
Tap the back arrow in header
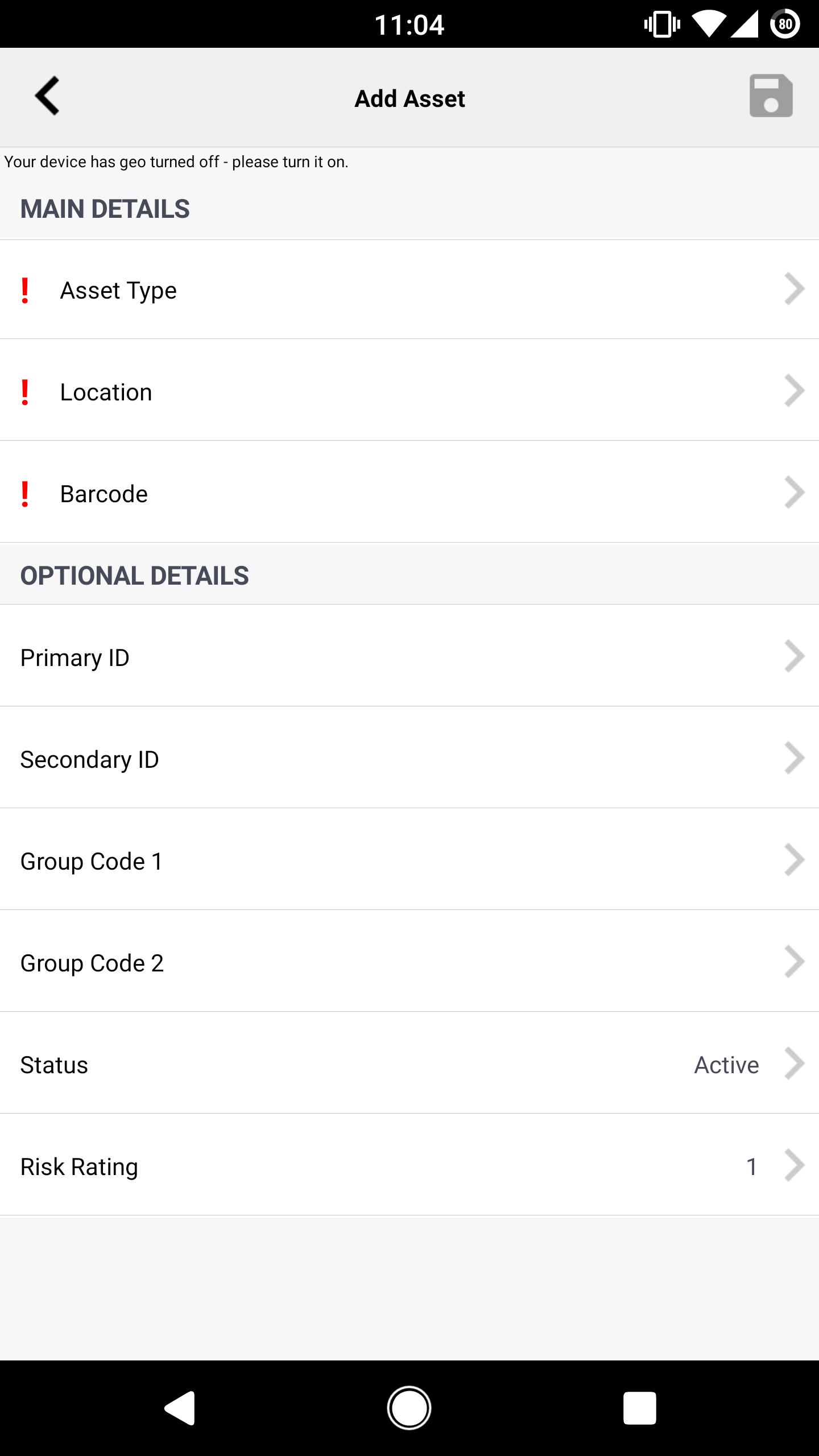coord(47,96)
